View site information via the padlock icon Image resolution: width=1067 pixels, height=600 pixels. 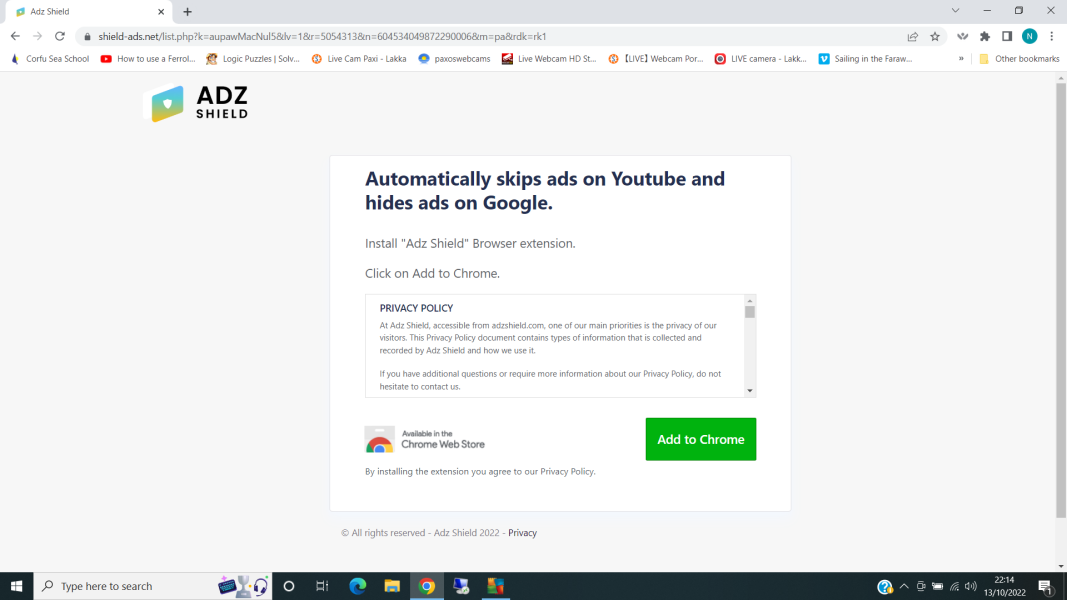coord(87,35)
